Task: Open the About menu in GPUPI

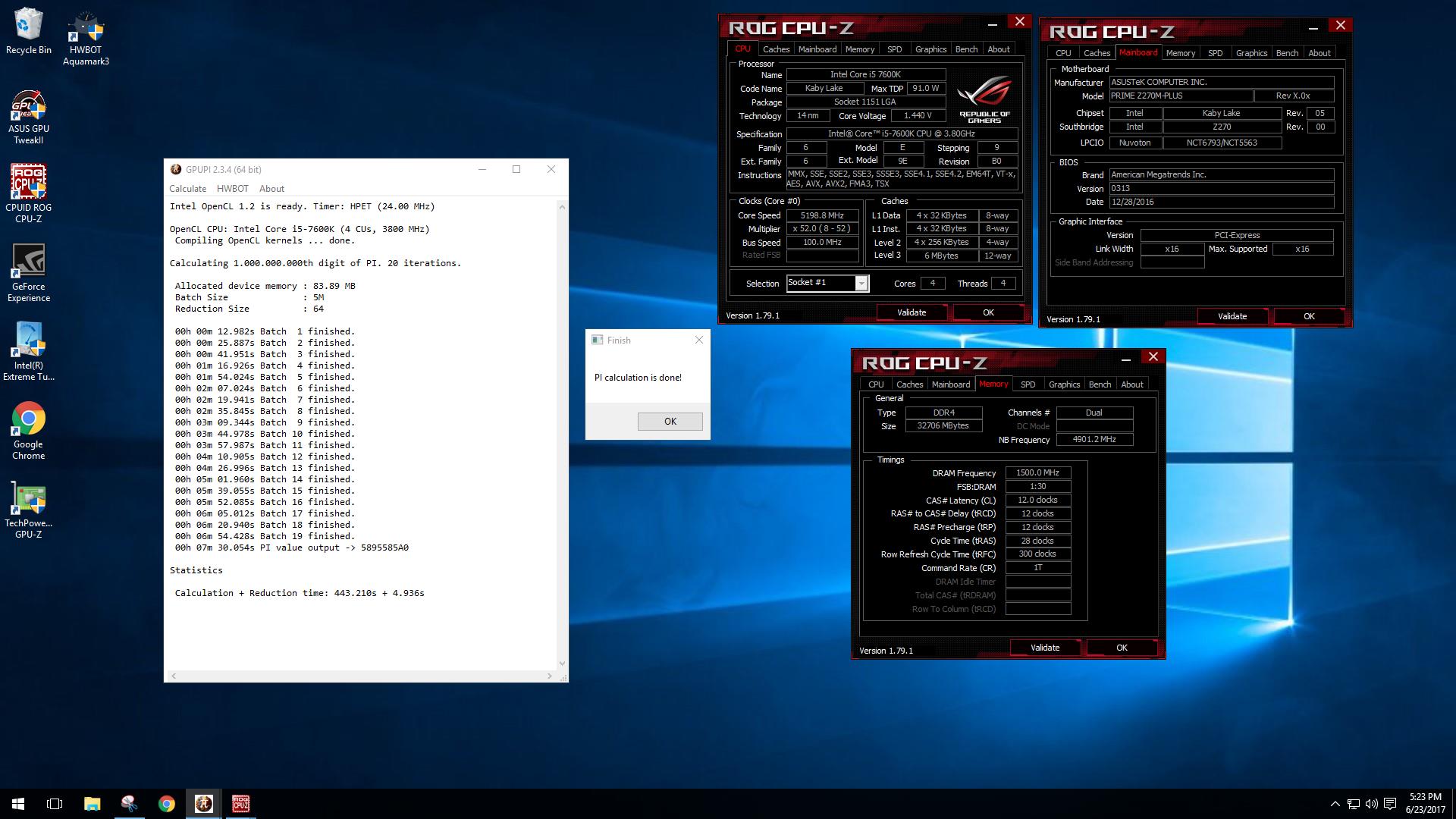Action: click(x=271, y=189)
